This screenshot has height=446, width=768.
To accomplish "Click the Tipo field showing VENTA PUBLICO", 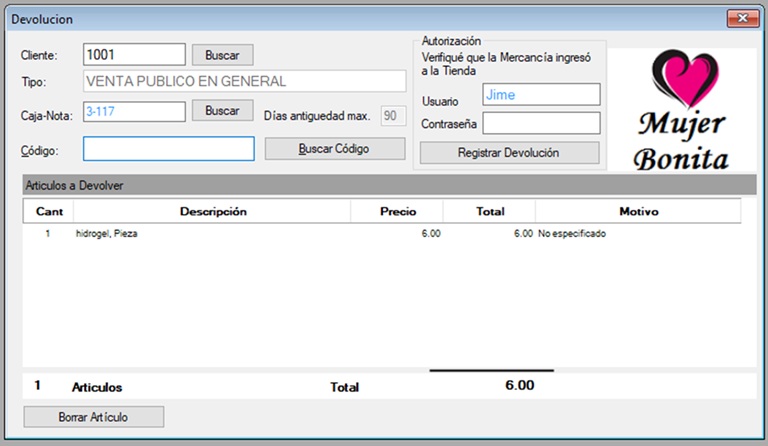I will (x=244, y=82).
